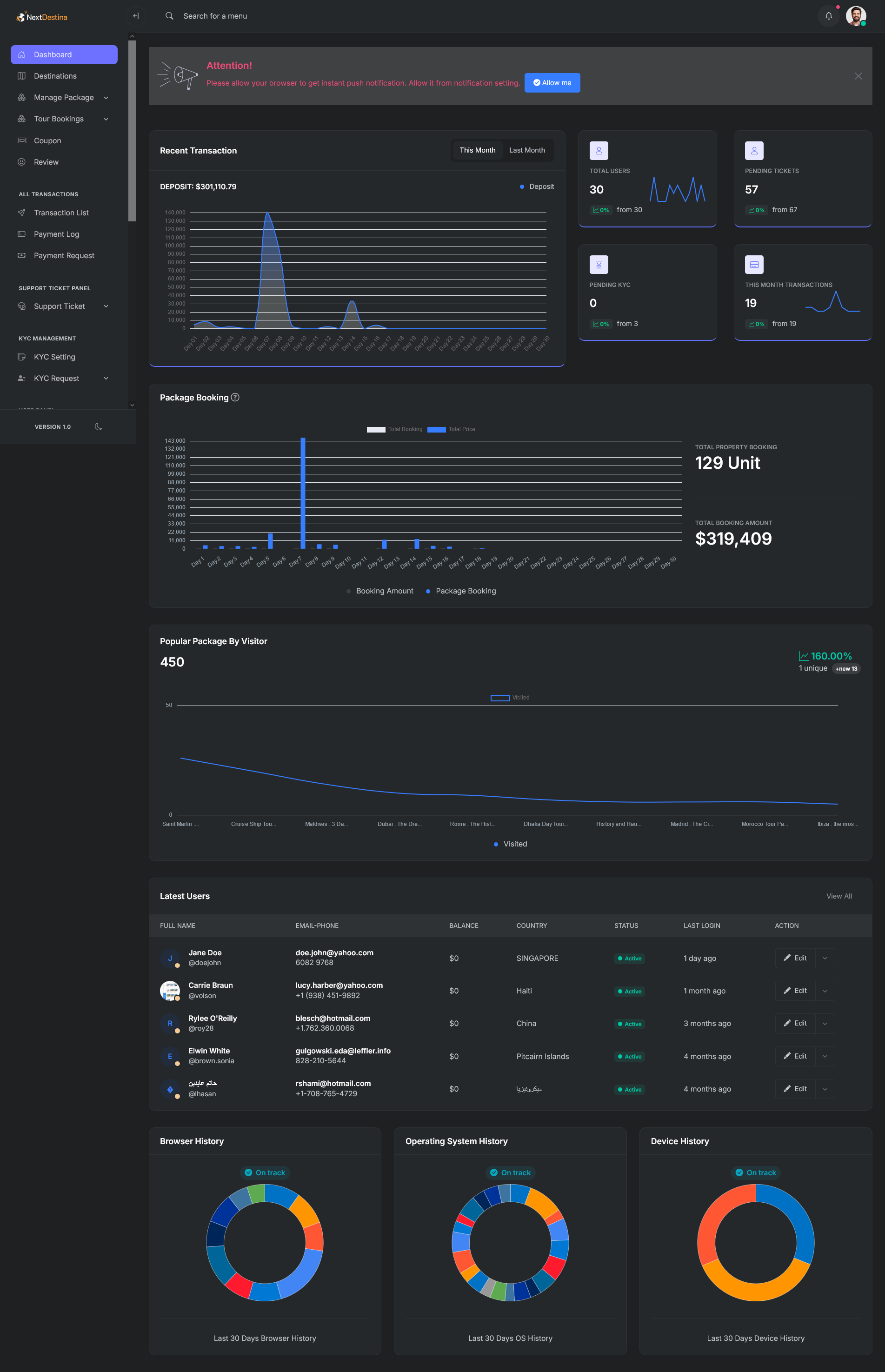Click the search magnifier icon
The height and width of the screenshot is (1372, 885).
pyautogui.click(x=169, y=16)
